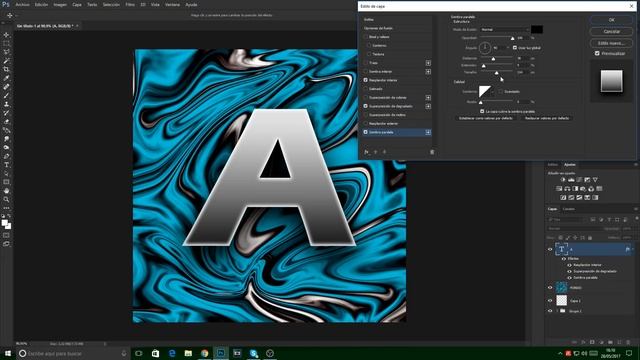This screenshot has width=640, height=360.
Task: Uncheck the Resplandor interior checkbox
Action: (x=366, y=80)
